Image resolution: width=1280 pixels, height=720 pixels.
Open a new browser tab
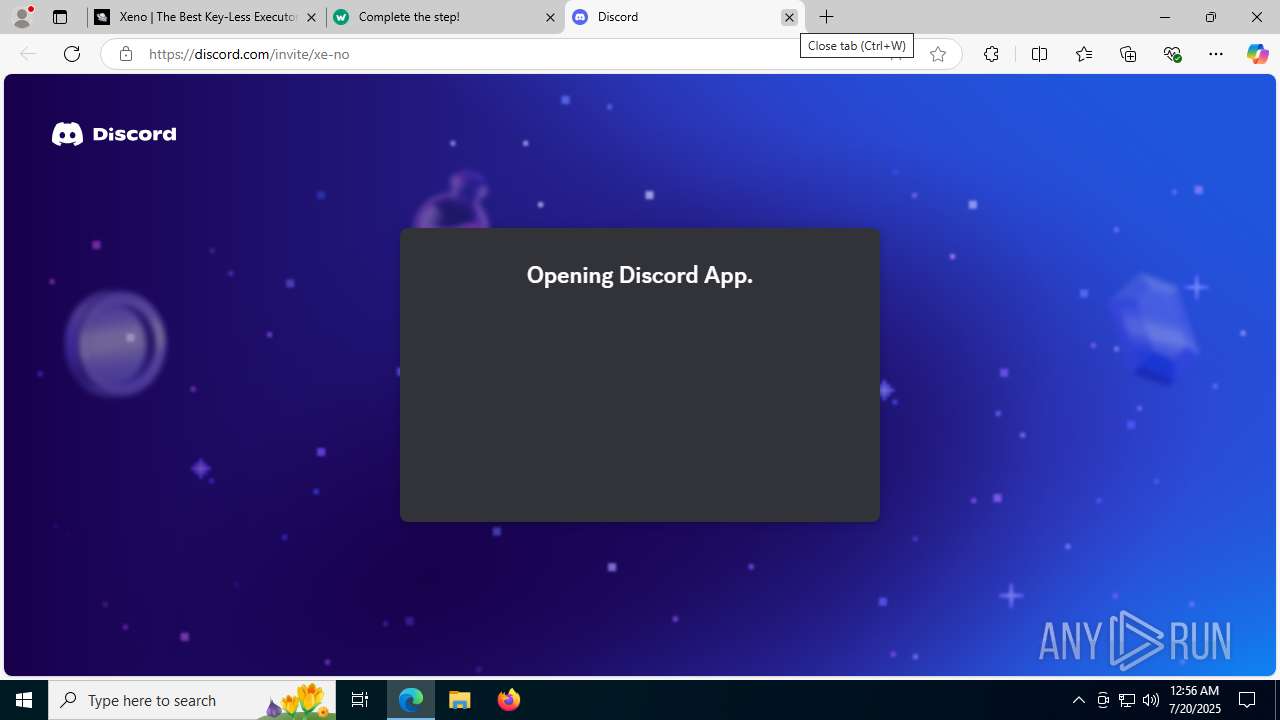coord(827,17)
